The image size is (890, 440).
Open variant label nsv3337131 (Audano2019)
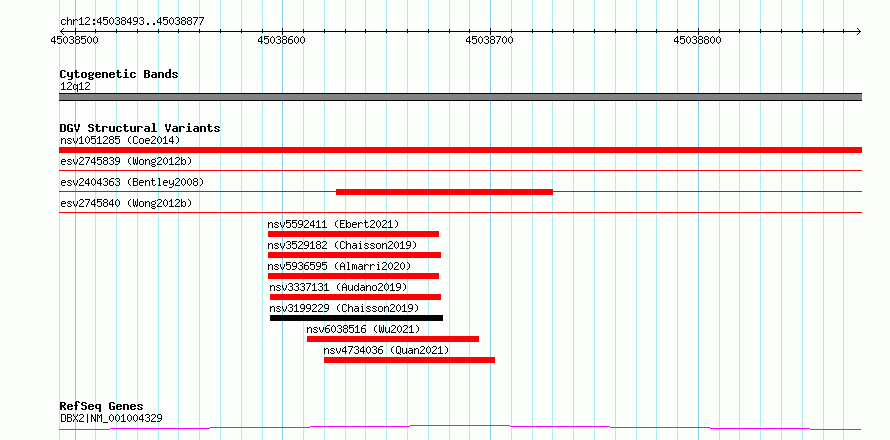pos(338,287)
